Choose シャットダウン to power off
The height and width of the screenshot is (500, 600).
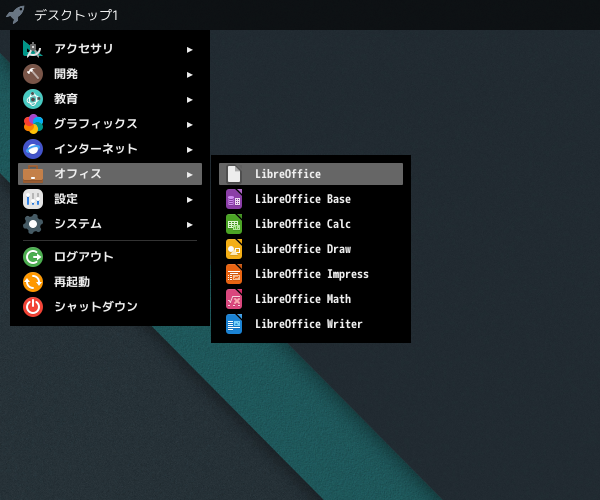coord(110,307)
